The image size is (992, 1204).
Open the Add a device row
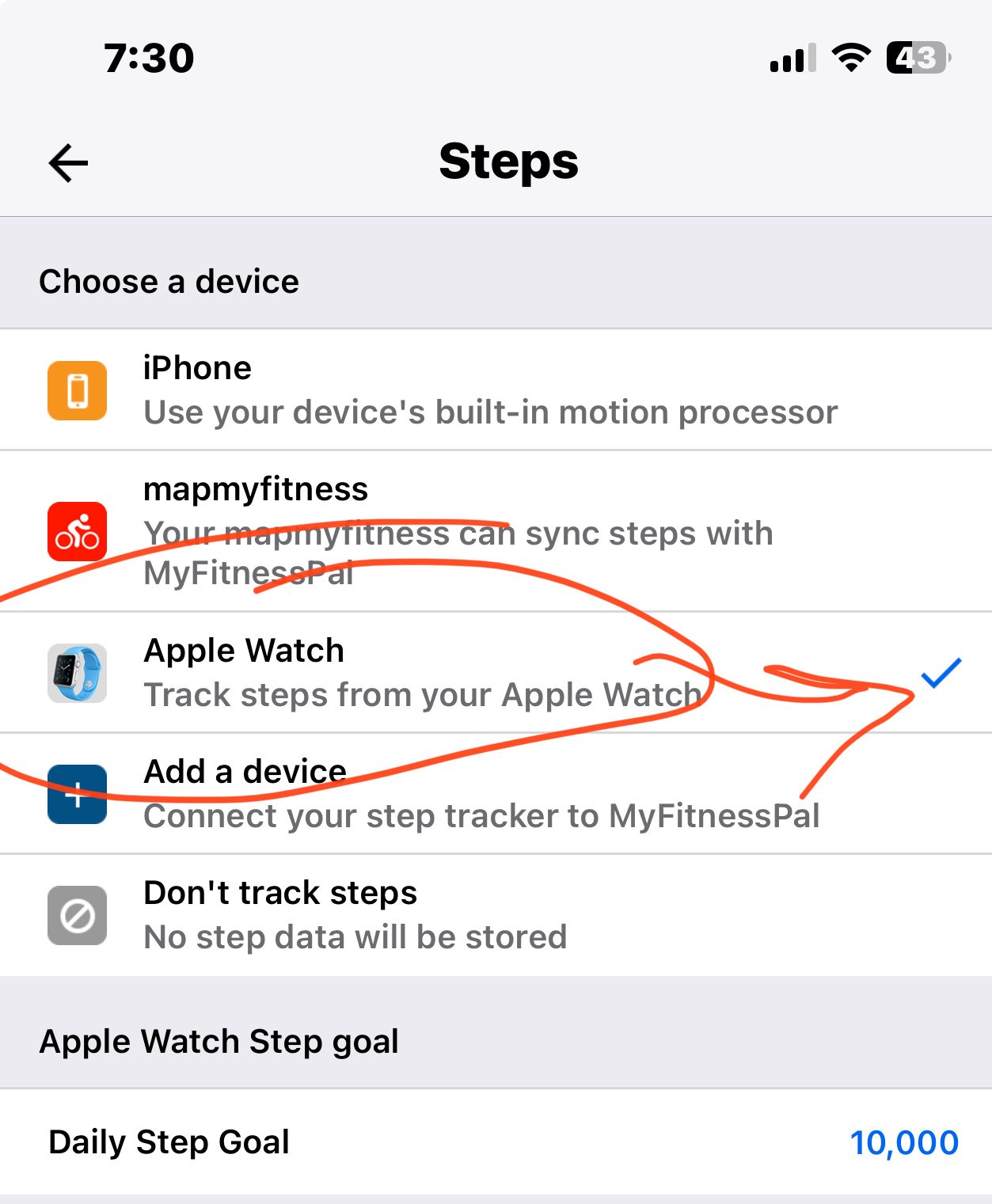point(496,794)
